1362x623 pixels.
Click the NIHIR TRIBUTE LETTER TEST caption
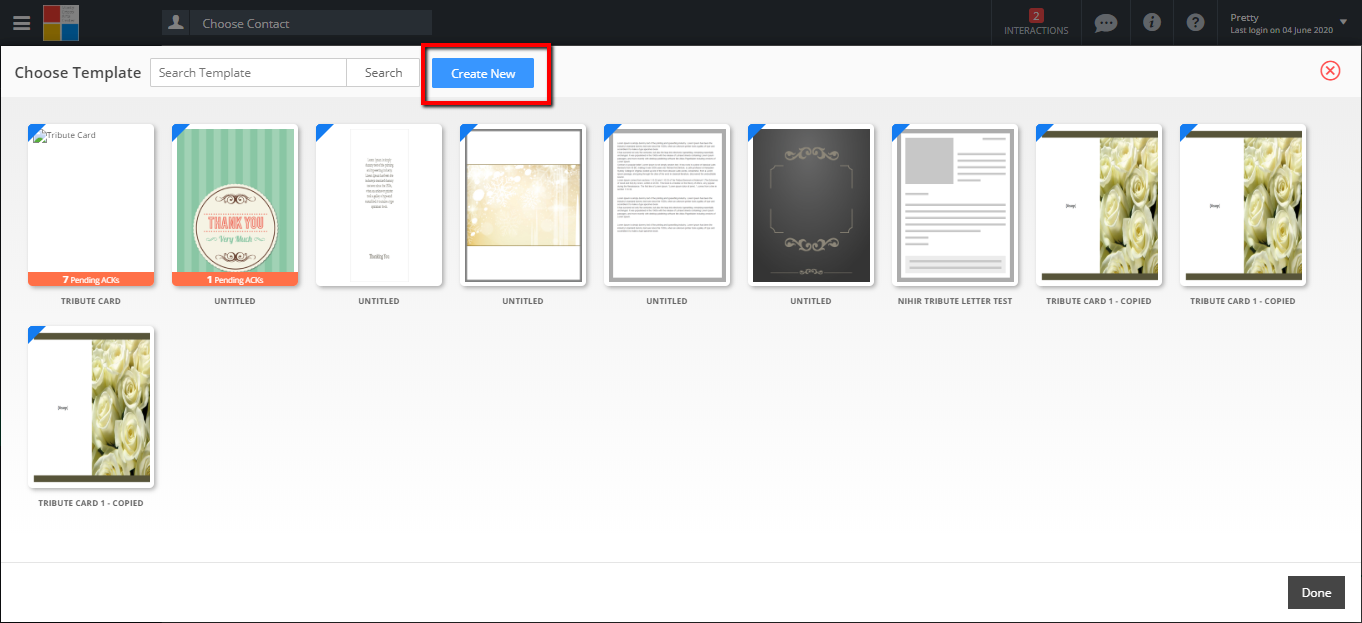click(955, 301)
